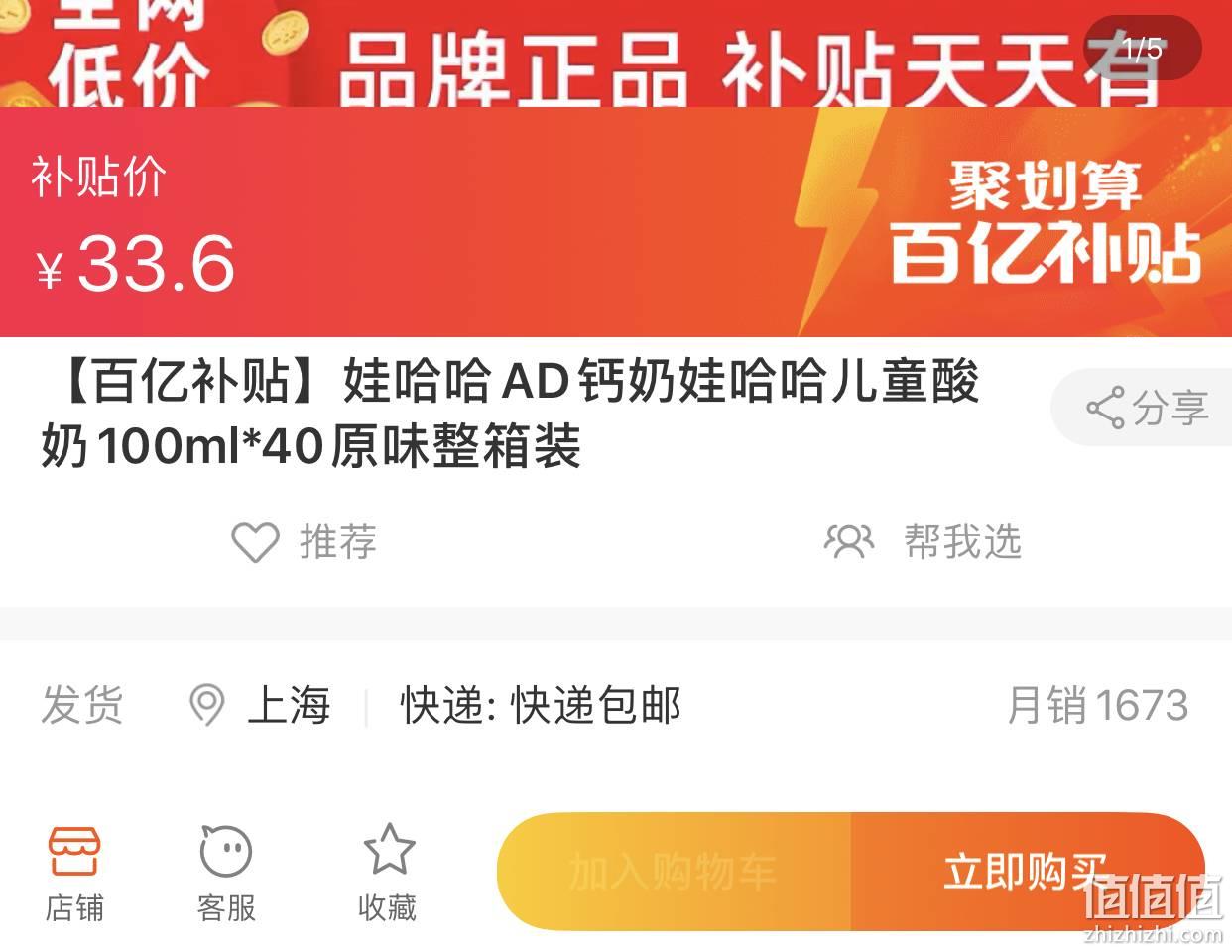
Task: Tap the 月销1673 monthly sales text
Action: tap(1097, 706)
